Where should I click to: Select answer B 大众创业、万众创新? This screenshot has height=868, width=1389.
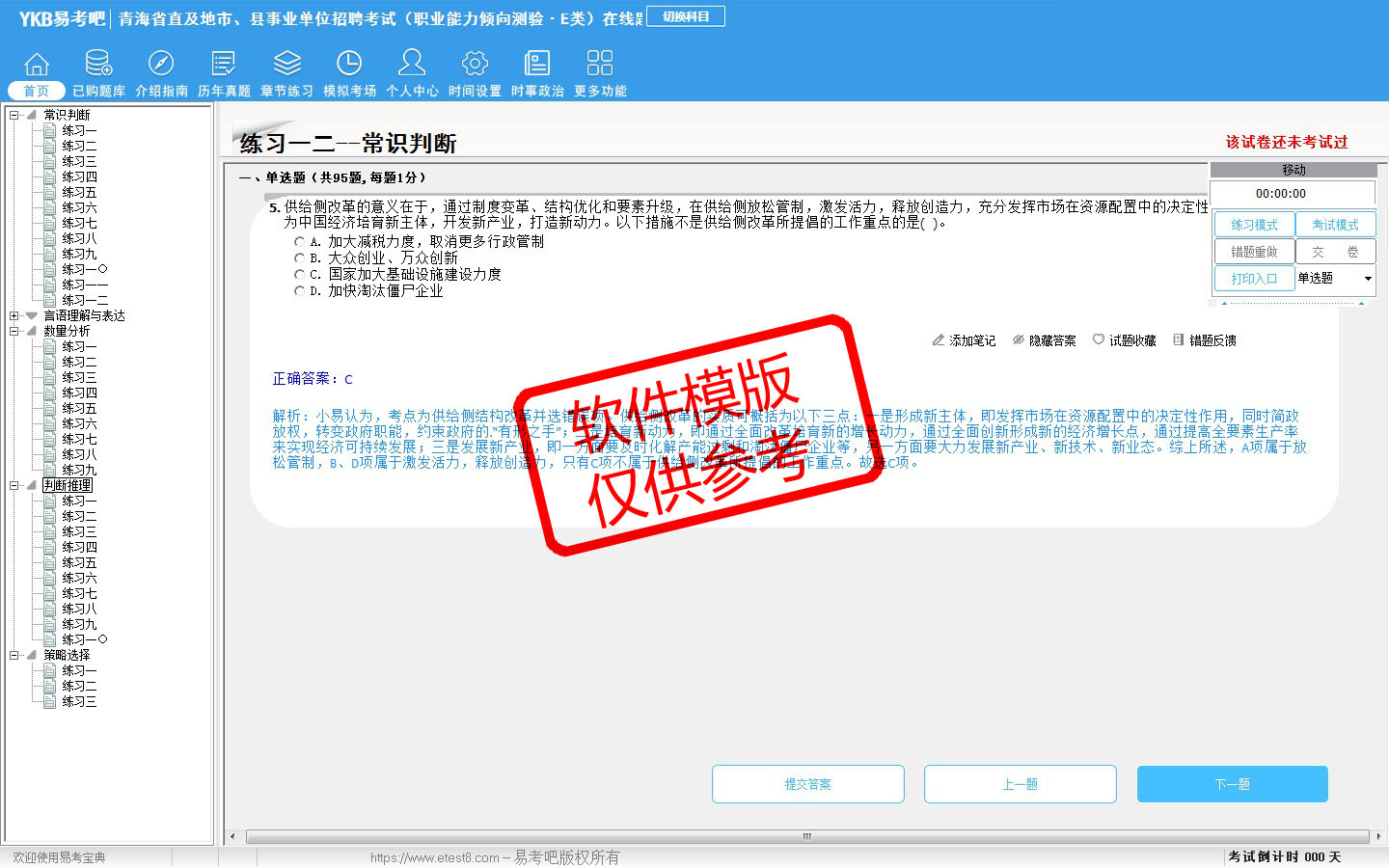[x=300, y=258]
